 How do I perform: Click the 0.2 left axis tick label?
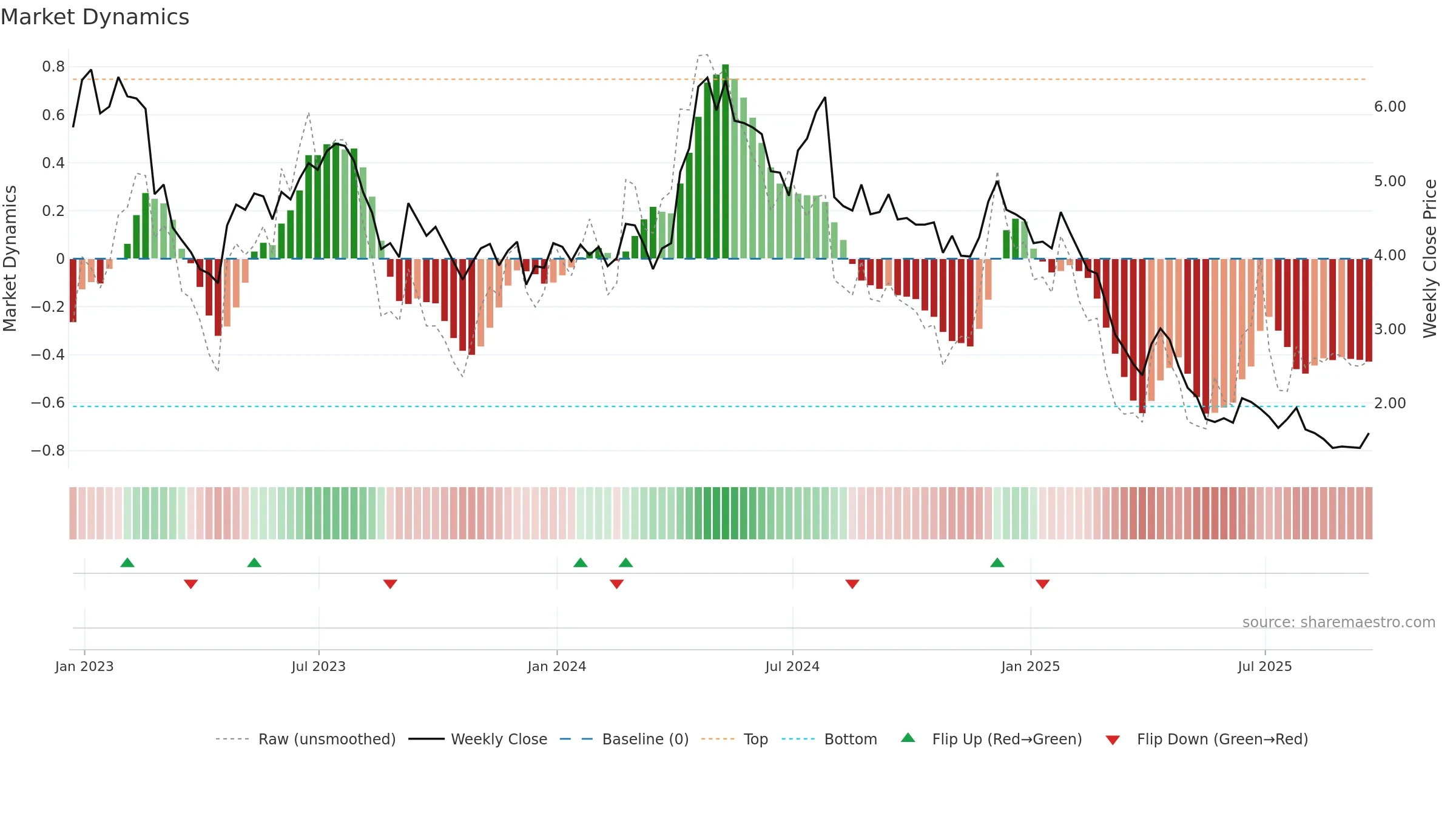[53, 211]
